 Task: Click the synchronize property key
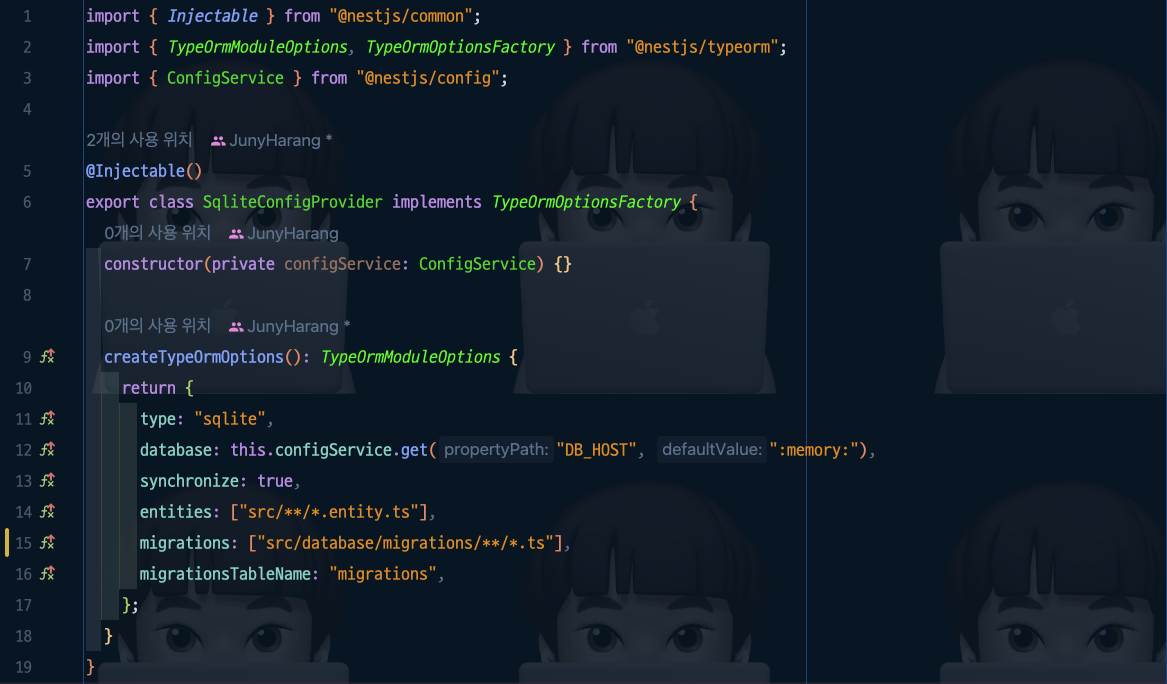189,482
